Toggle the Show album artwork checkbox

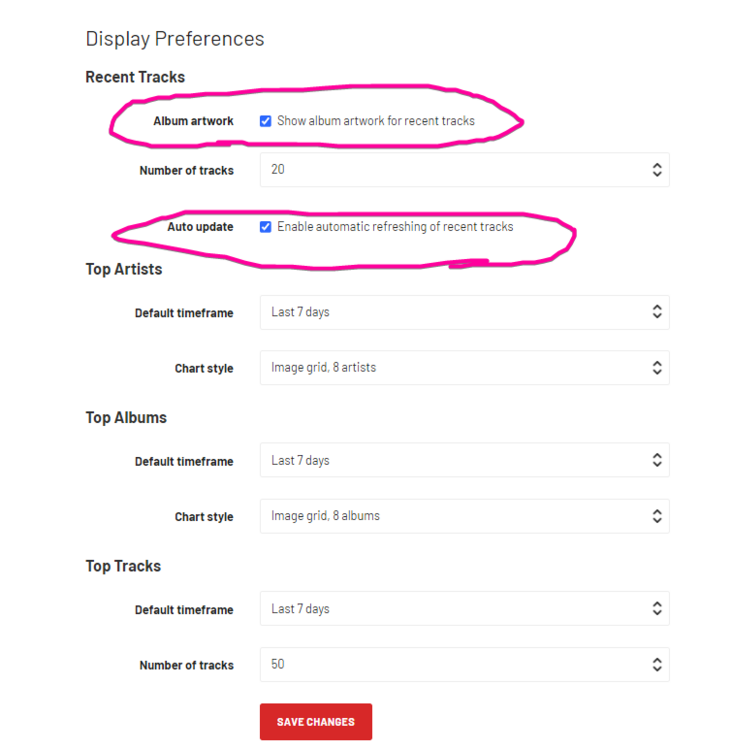pyautogui.click(x=265, y=121)
